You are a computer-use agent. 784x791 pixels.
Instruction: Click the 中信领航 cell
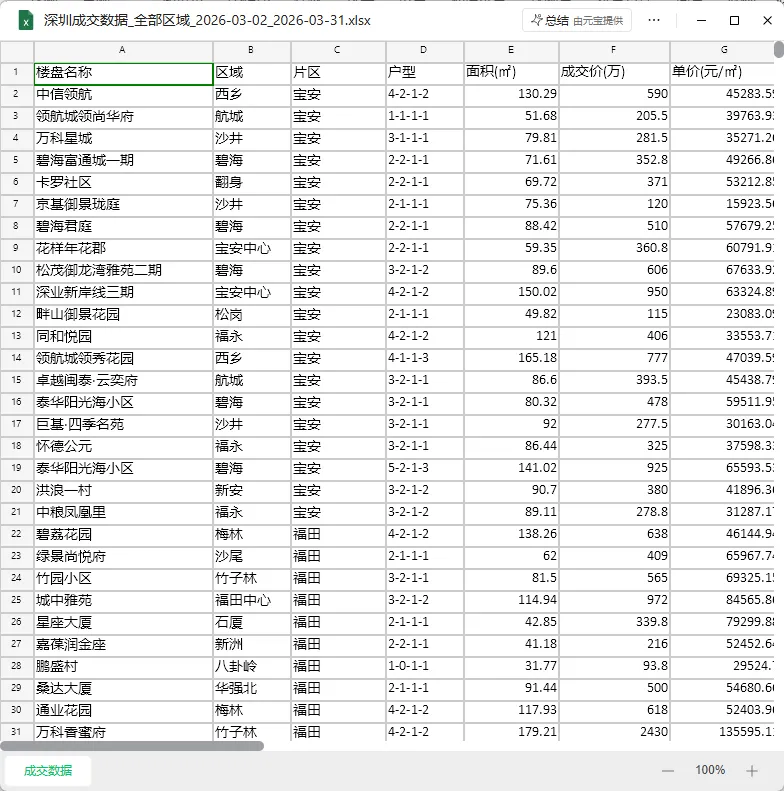point(123,94)
